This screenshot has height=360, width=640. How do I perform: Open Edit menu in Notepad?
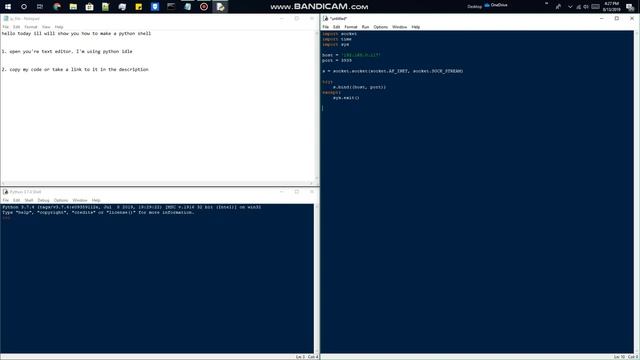click(x=16, y=27)
